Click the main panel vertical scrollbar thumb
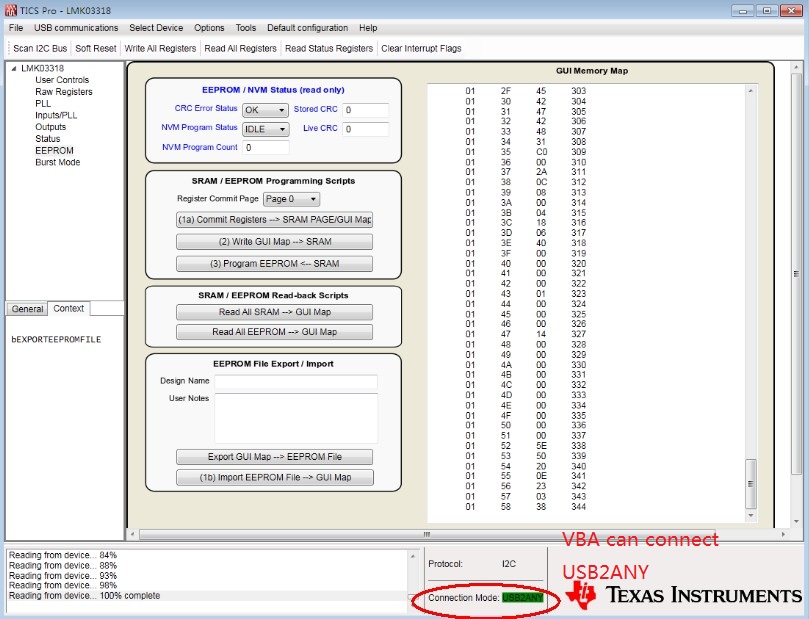Viewport: 809px width, 619px height. coord(796,273)
